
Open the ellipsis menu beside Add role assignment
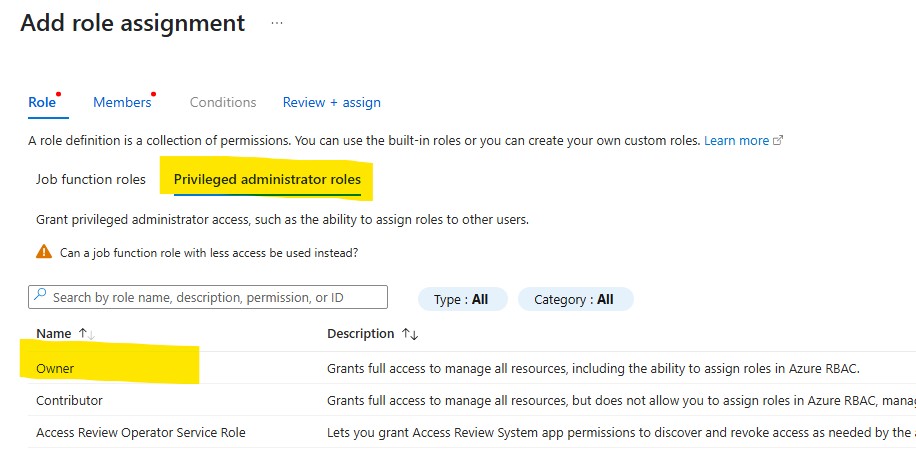277,23
